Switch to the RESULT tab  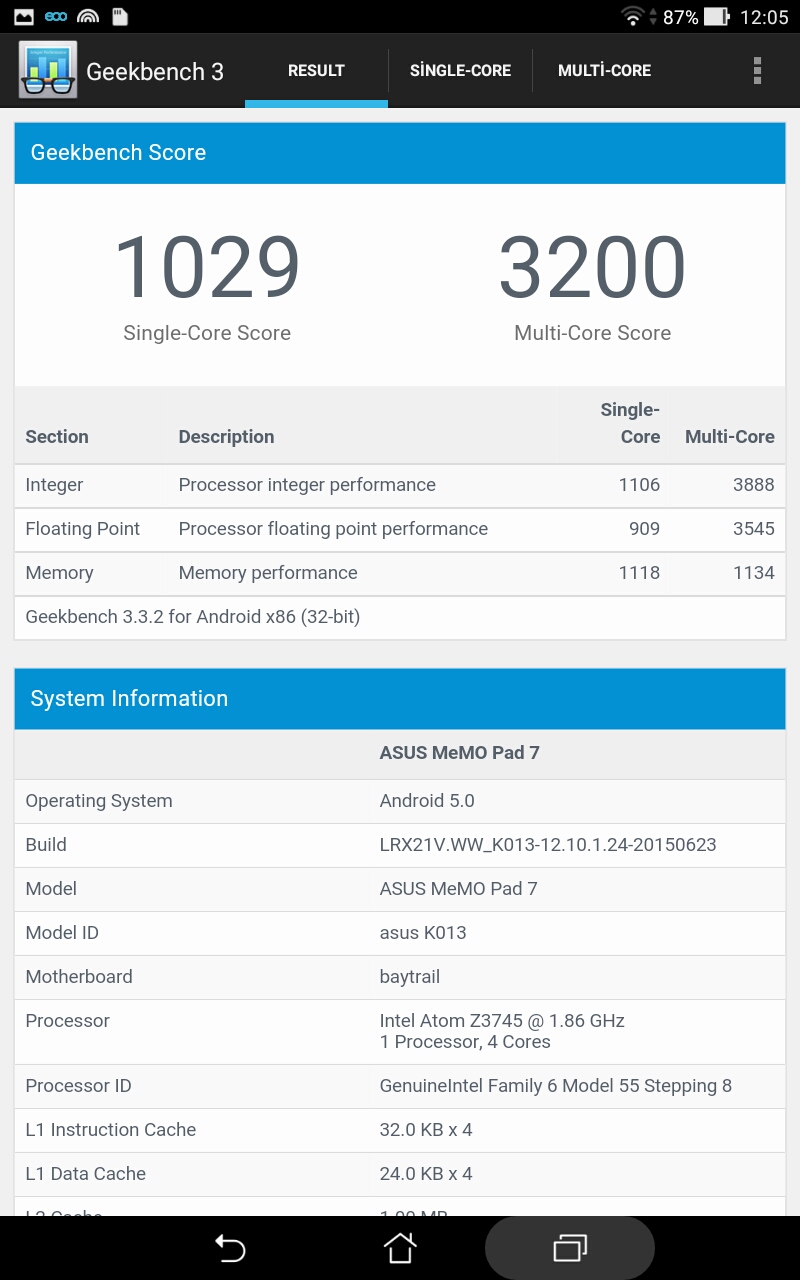pos(316,71)
